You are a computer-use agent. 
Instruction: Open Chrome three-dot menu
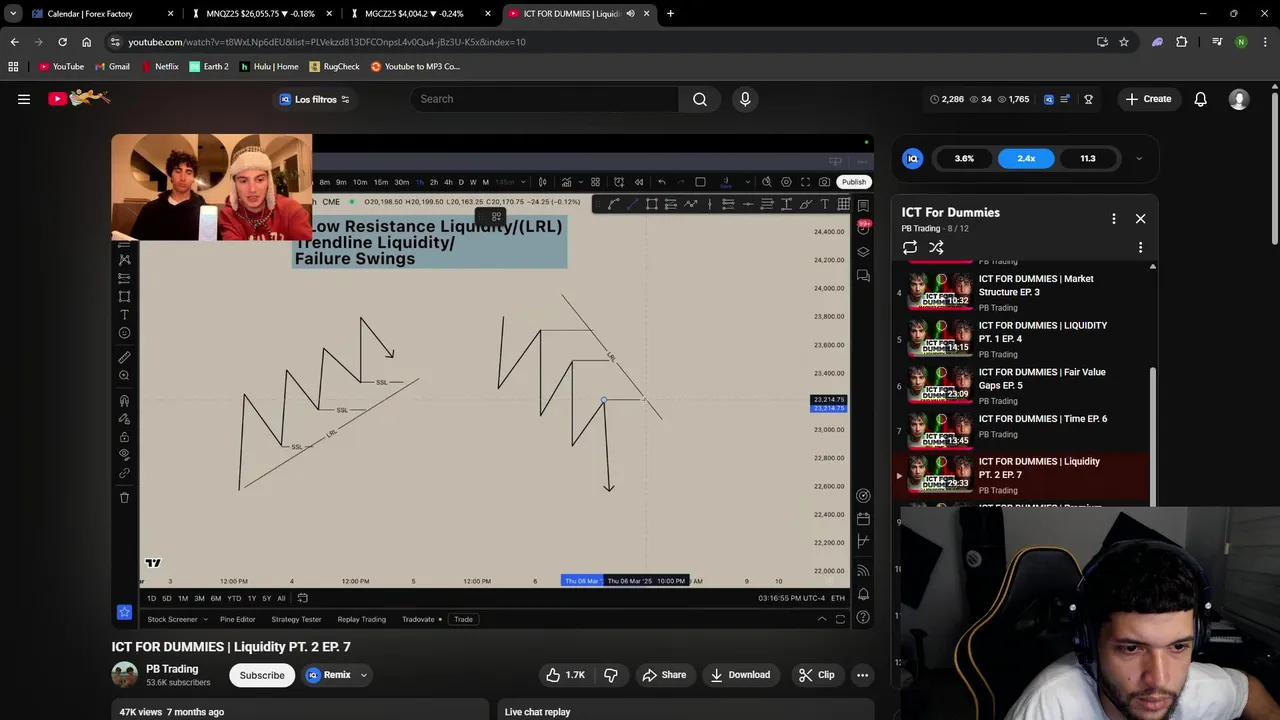[x=1265, y=42]
